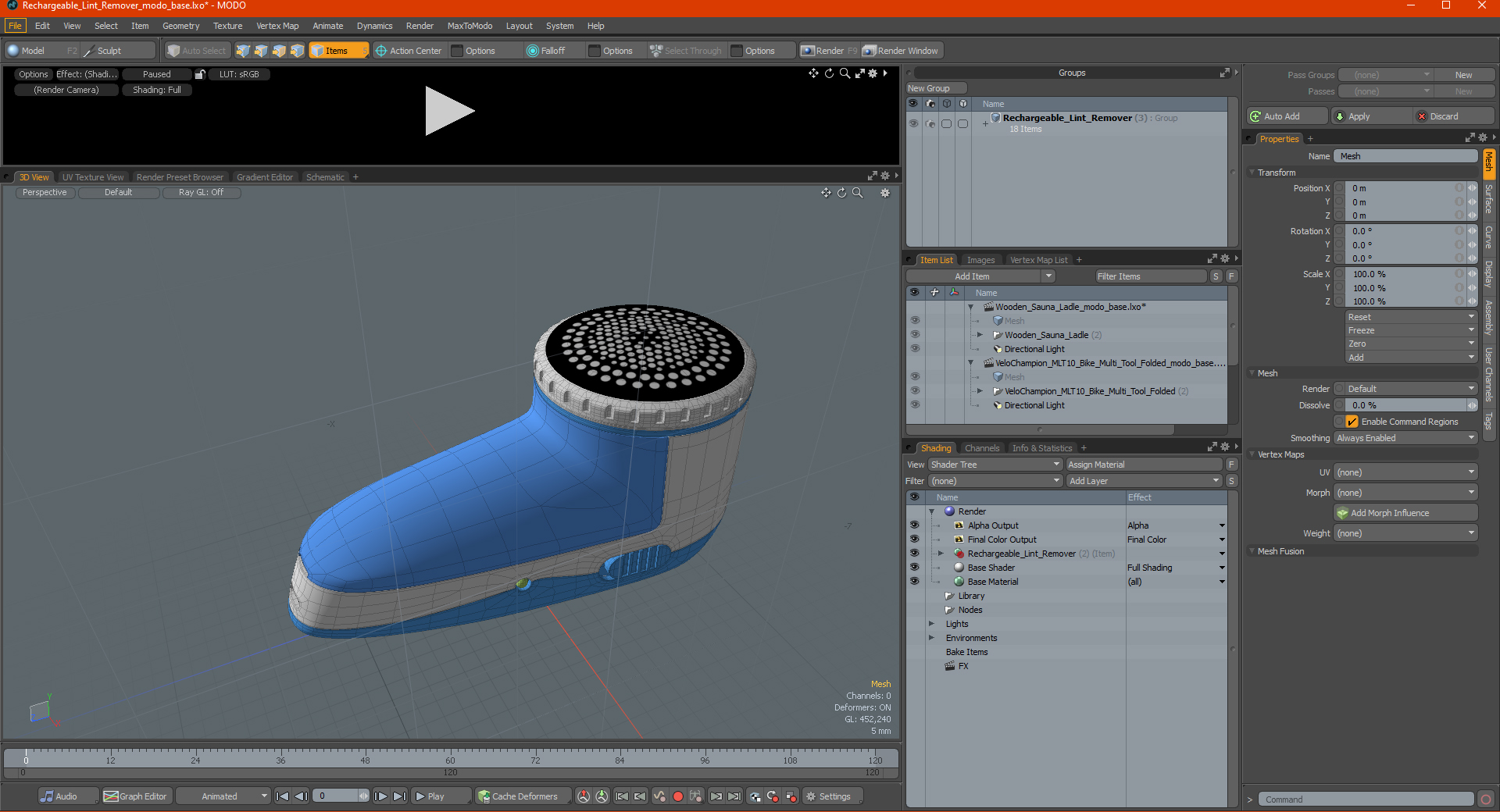1500x812 pixels.
Task: Toggle Action Center Options checkbox
Action: click(x=458, y=51)
